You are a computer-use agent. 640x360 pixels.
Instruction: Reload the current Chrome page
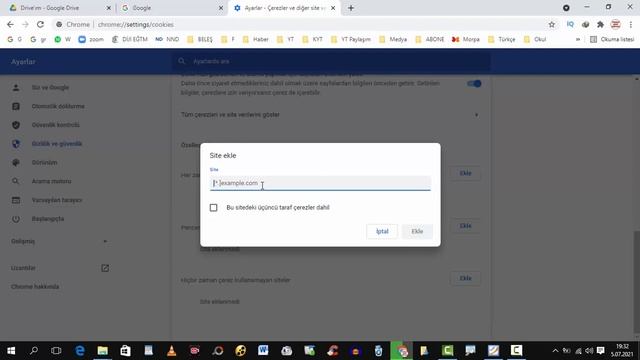coord(40,24)
